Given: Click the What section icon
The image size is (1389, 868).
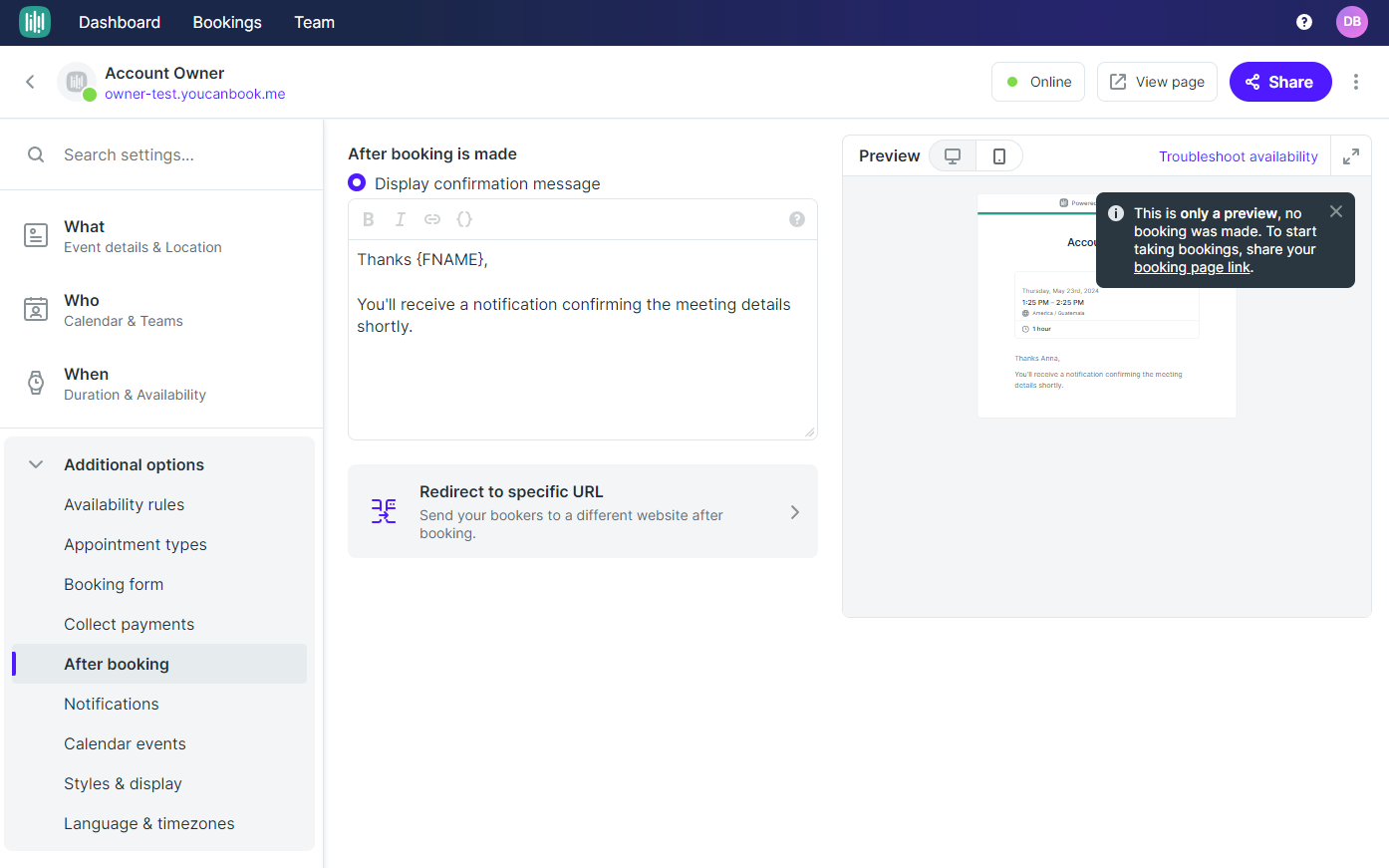Looking at the screenshot, I should [36, 235].
